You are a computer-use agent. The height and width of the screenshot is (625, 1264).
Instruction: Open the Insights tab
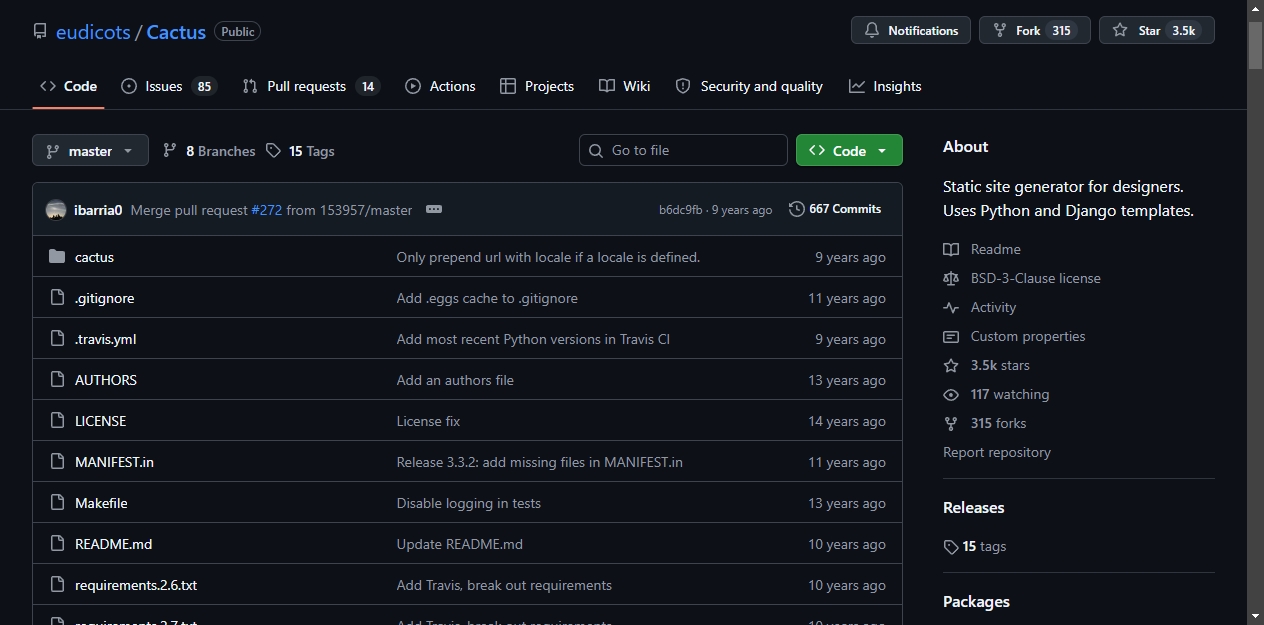click(885, 86)
